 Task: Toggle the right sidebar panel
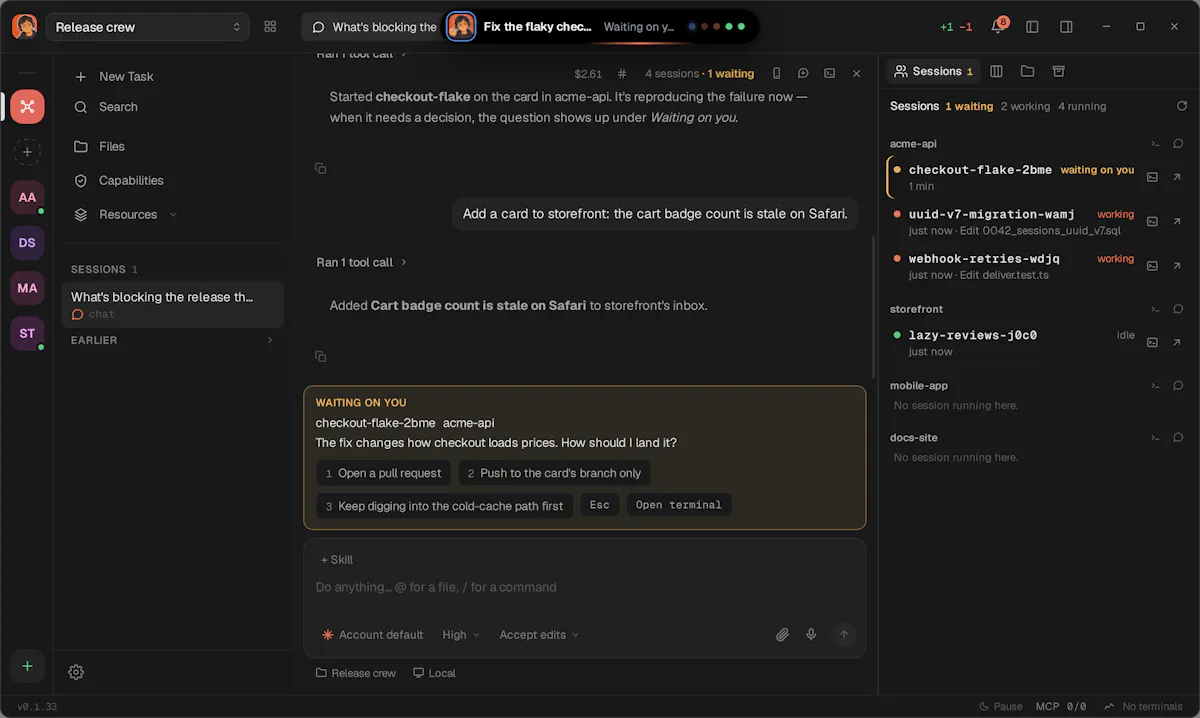coord(1066,27)
